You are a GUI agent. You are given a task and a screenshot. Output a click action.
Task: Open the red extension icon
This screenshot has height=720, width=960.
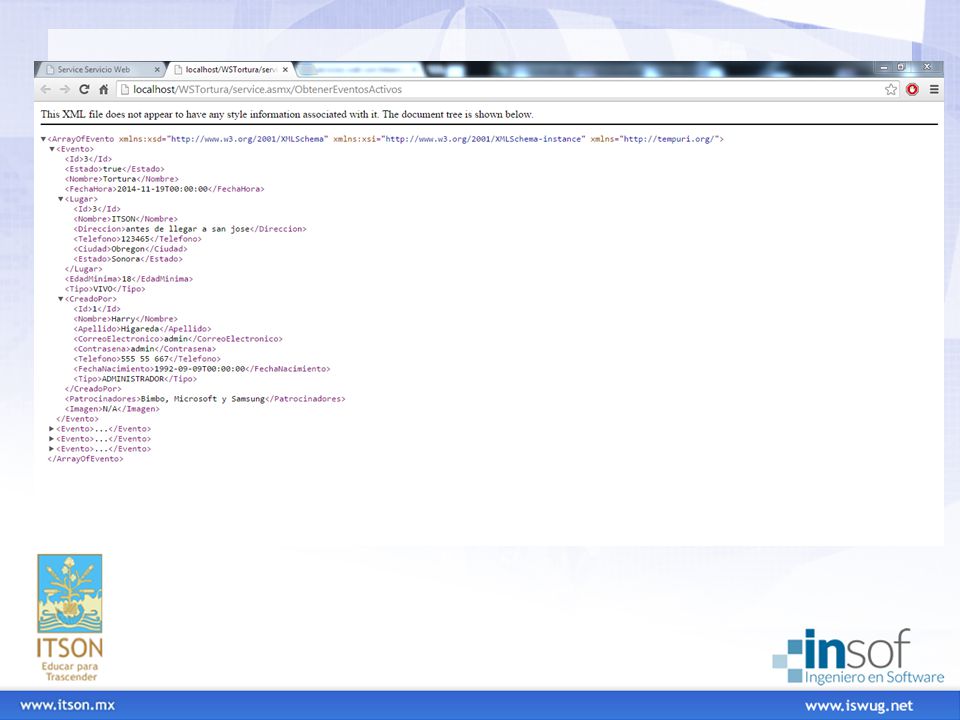(x=912, y=89)
